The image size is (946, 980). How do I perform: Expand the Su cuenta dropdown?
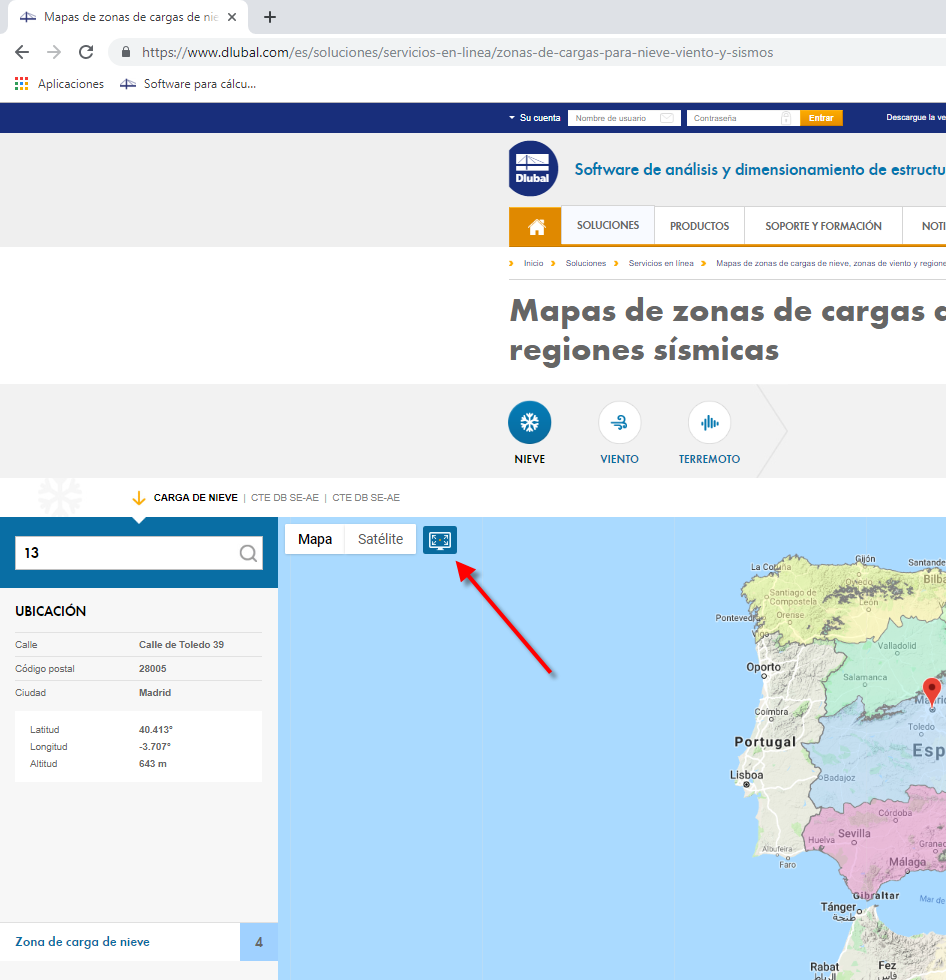click(x=535, y=118)
